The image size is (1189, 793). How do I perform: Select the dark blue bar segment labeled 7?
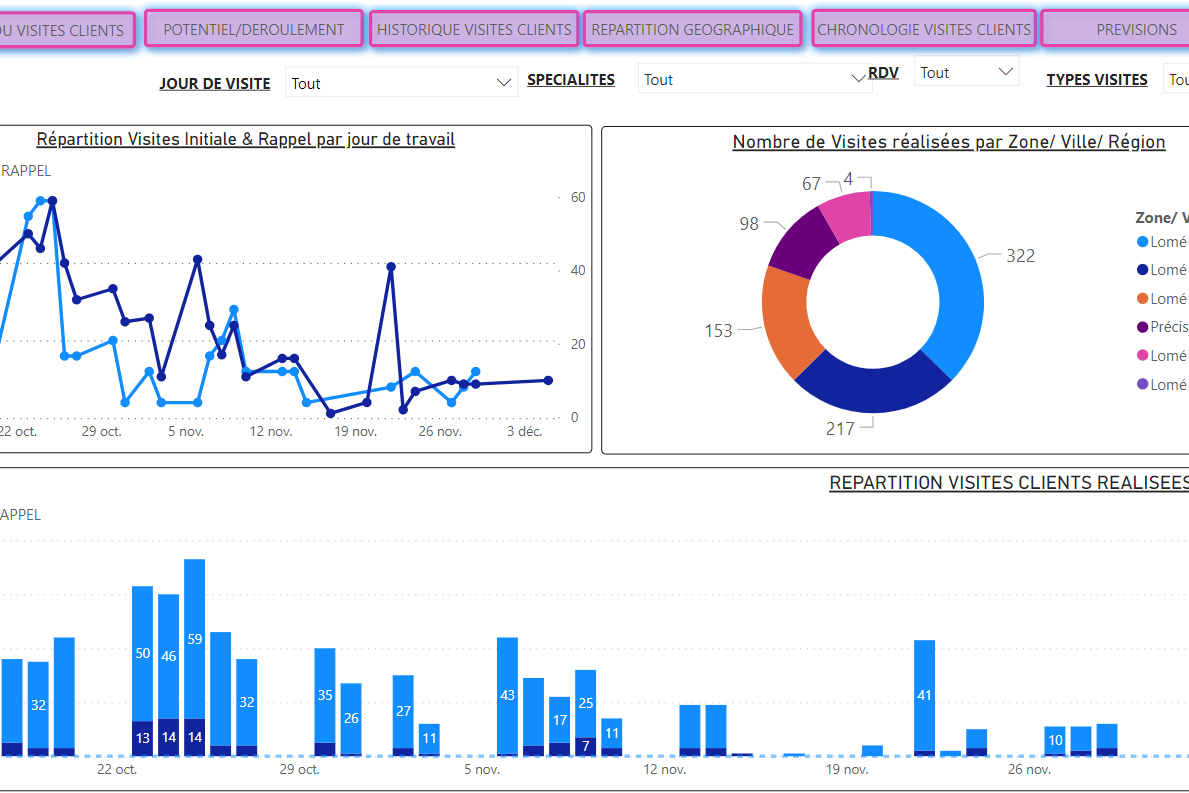pyautogui.click(x=586, y=746)
